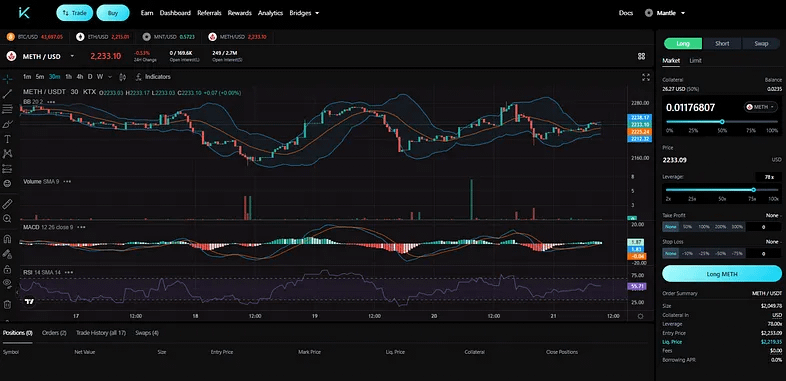Image resolution: width=786 pixels, height=381 pixels.
Task: Switch to the Swap tab
Action: click(x=761, y=44)
